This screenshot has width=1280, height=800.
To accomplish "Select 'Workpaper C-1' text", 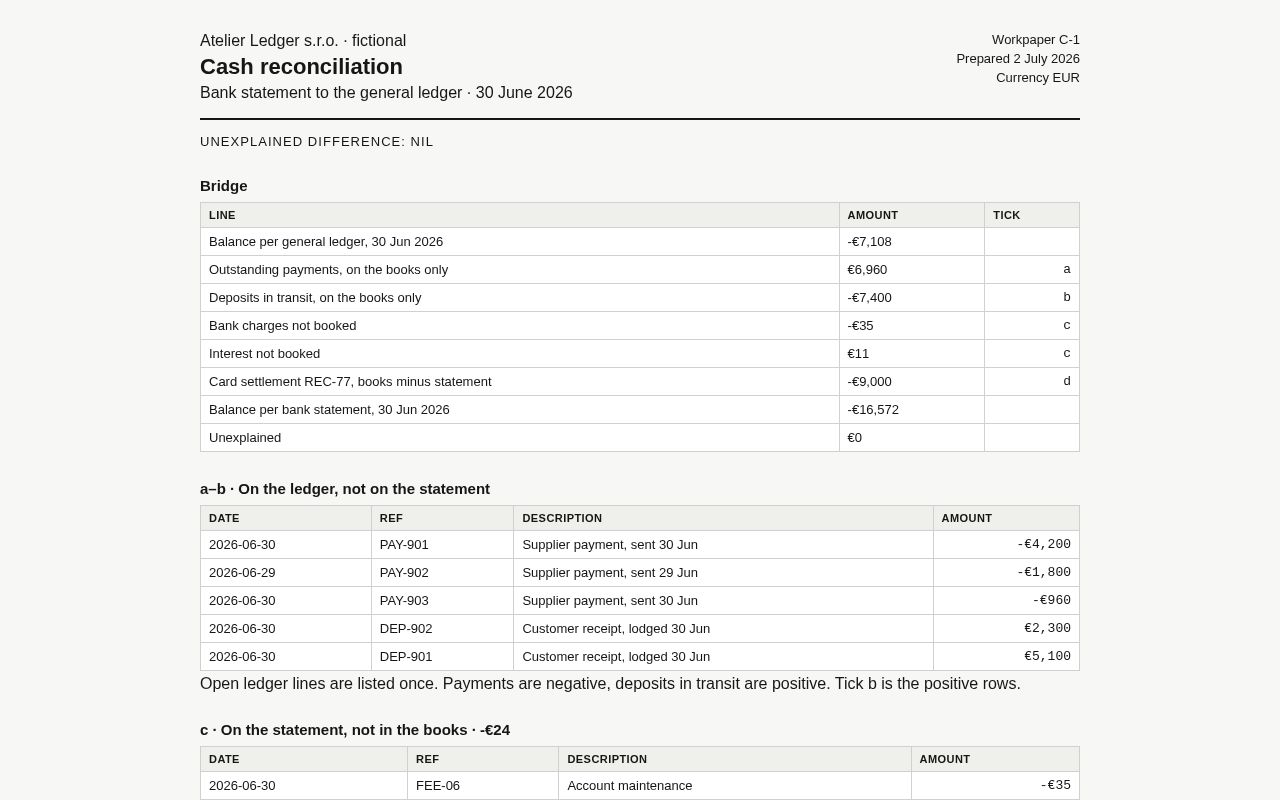I will coord(1036,40).
